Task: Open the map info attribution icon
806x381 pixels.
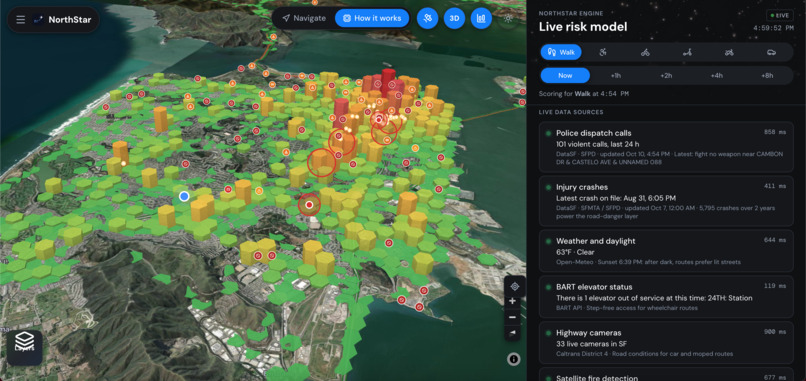Action: [514, 359]
